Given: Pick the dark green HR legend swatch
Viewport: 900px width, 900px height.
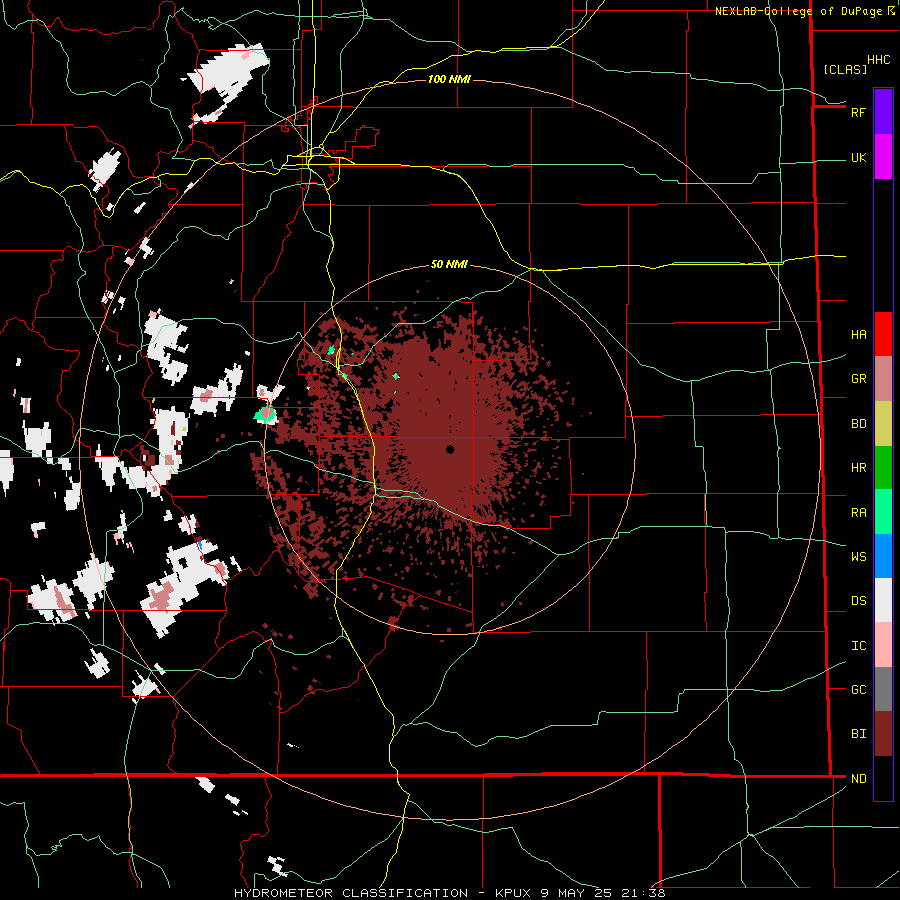Looking at the screenshot, I should pyautogui.click(x=883, y=467).
